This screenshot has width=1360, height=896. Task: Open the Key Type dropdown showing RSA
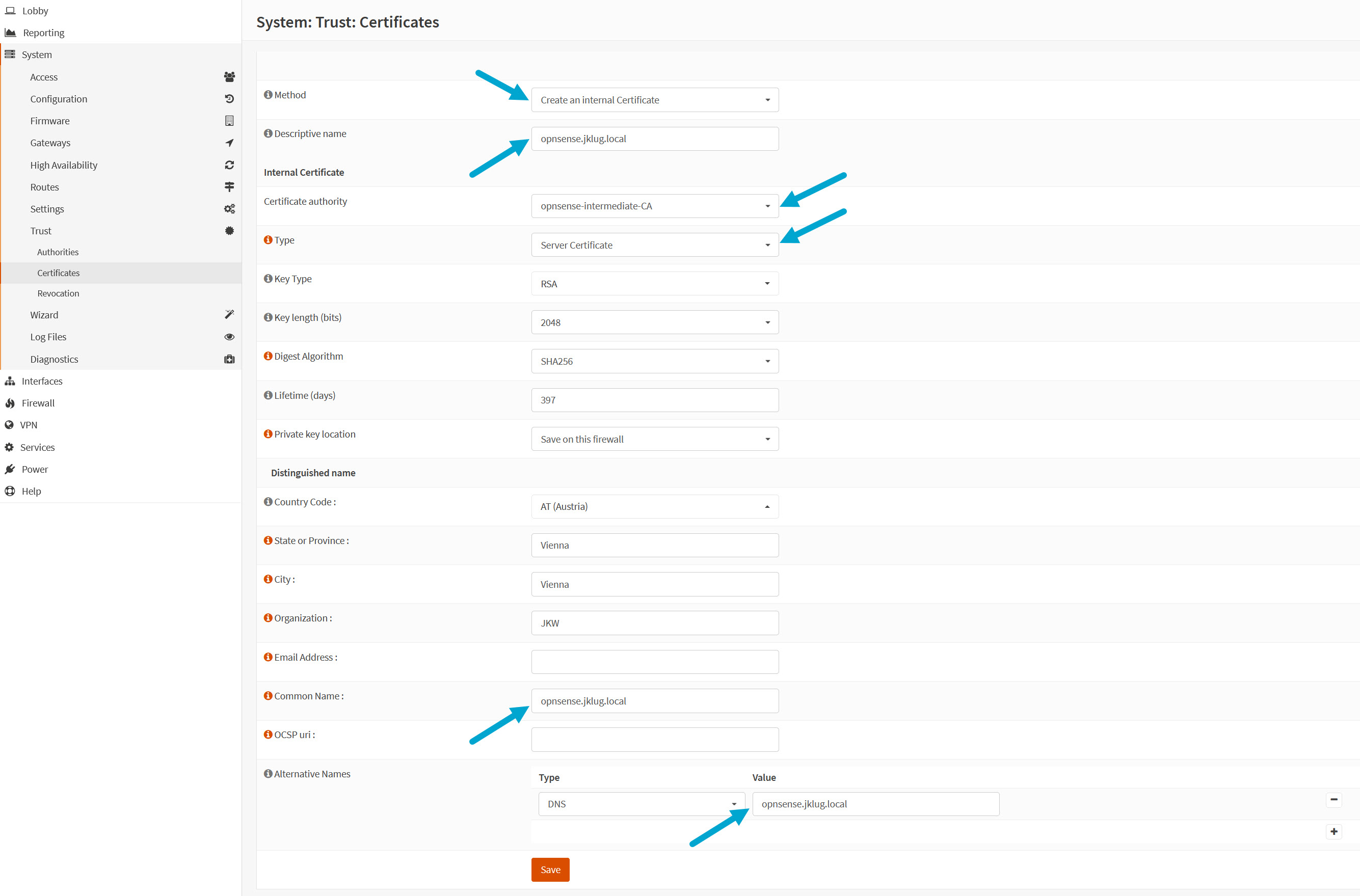coord(655,283)
